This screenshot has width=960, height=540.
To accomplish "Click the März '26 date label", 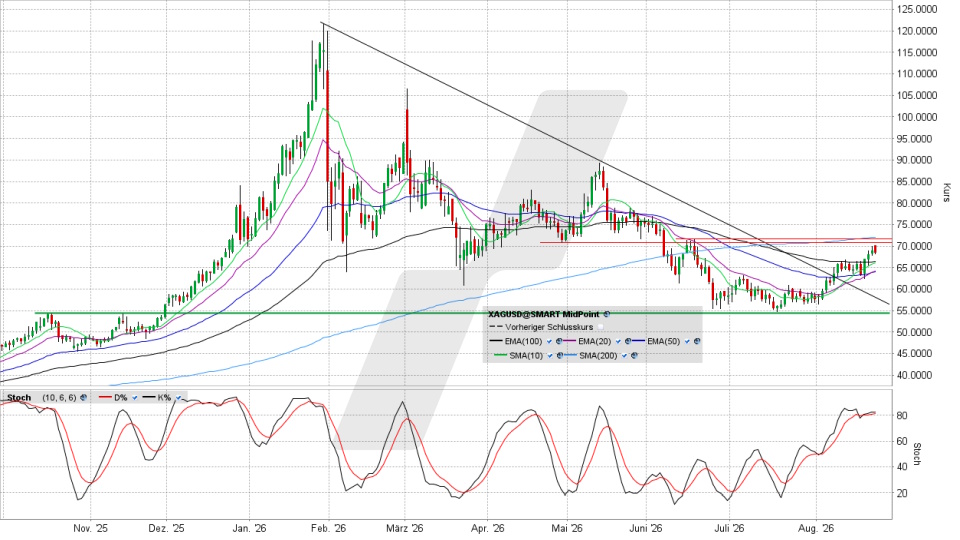I will click(x=405, y=528).
